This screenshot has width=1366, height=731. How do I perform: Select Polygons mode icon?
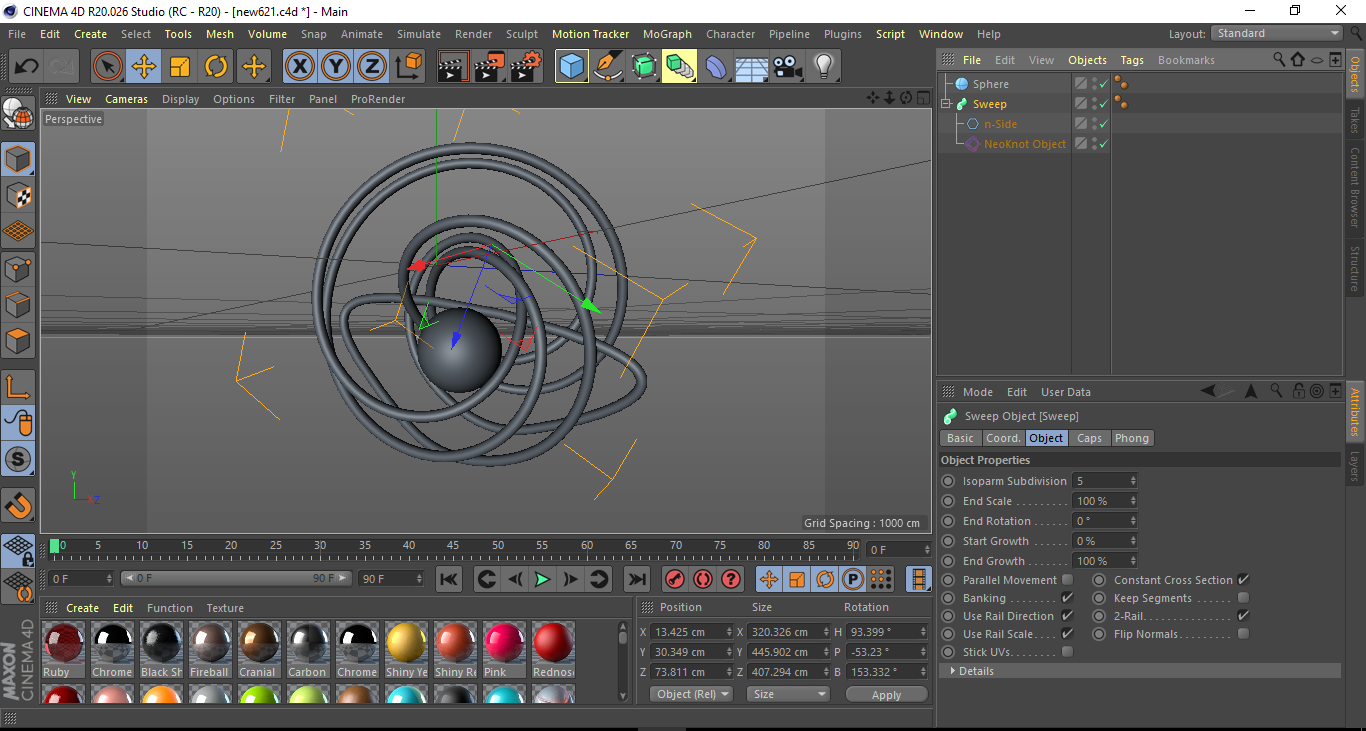pos(18,340)
